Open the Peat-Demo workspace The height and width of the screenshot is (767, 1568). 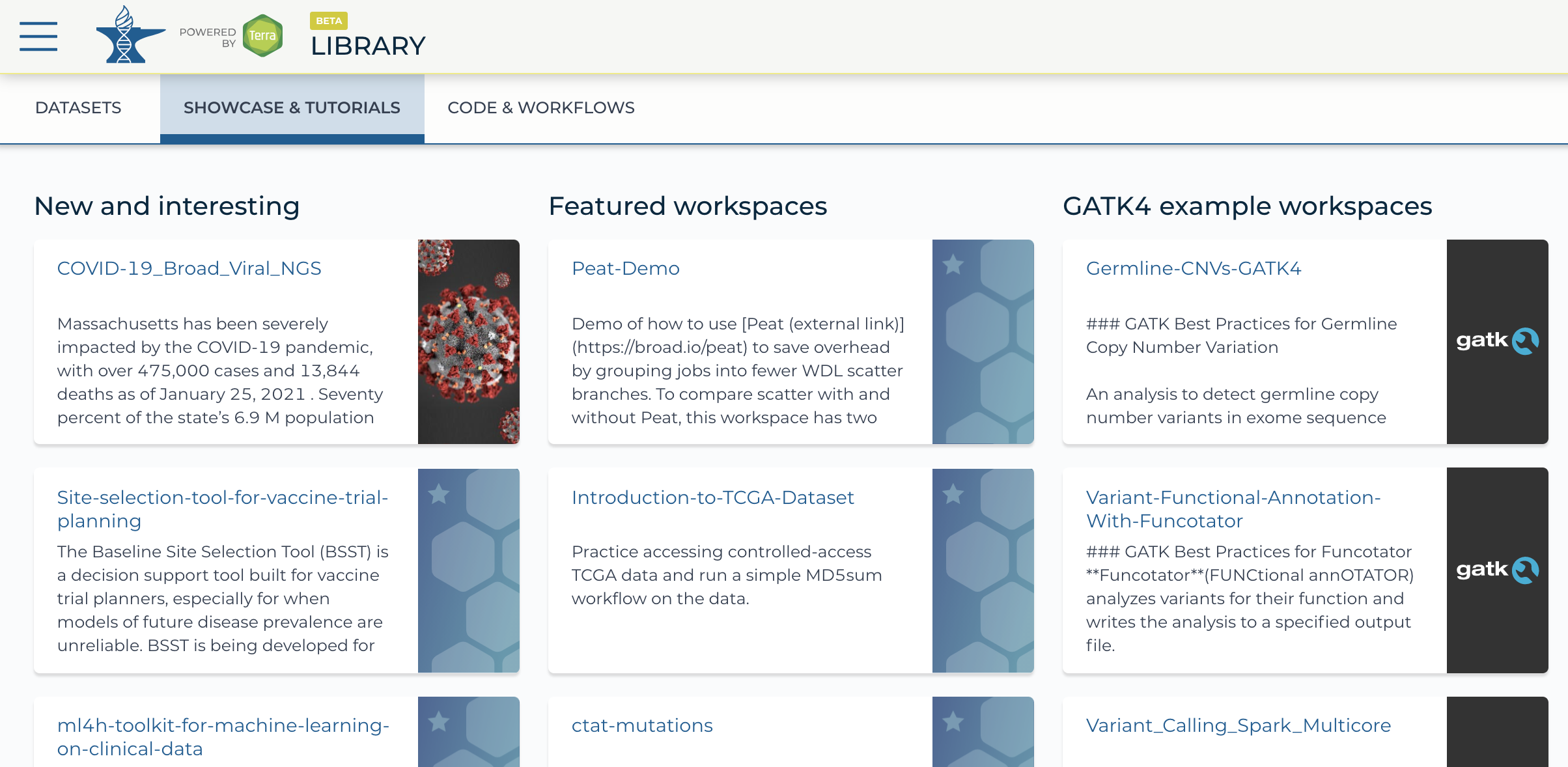coord(626,268)
